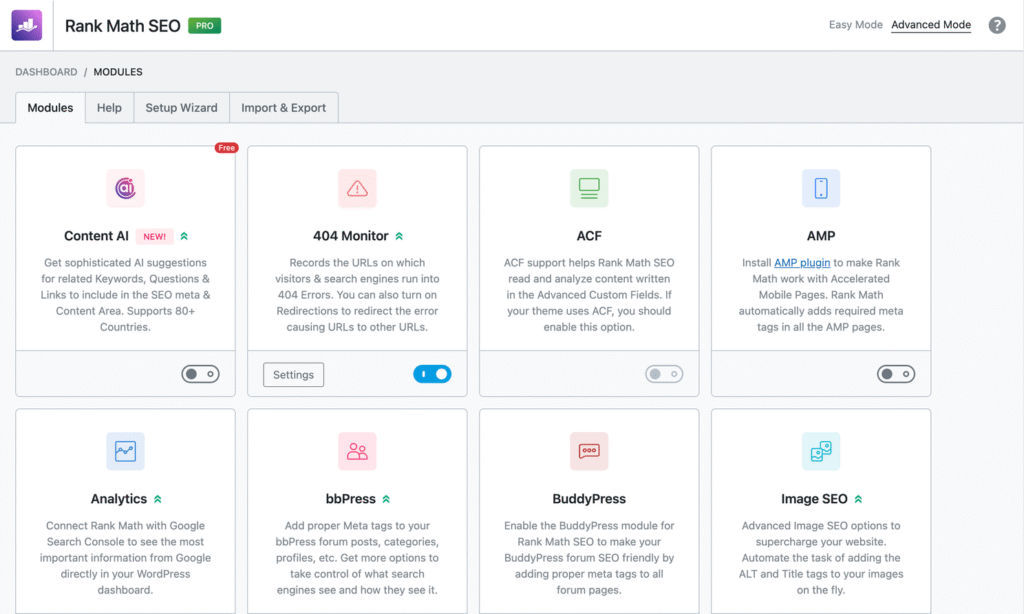Click the Image SEO pictures icon

(821, 451)
